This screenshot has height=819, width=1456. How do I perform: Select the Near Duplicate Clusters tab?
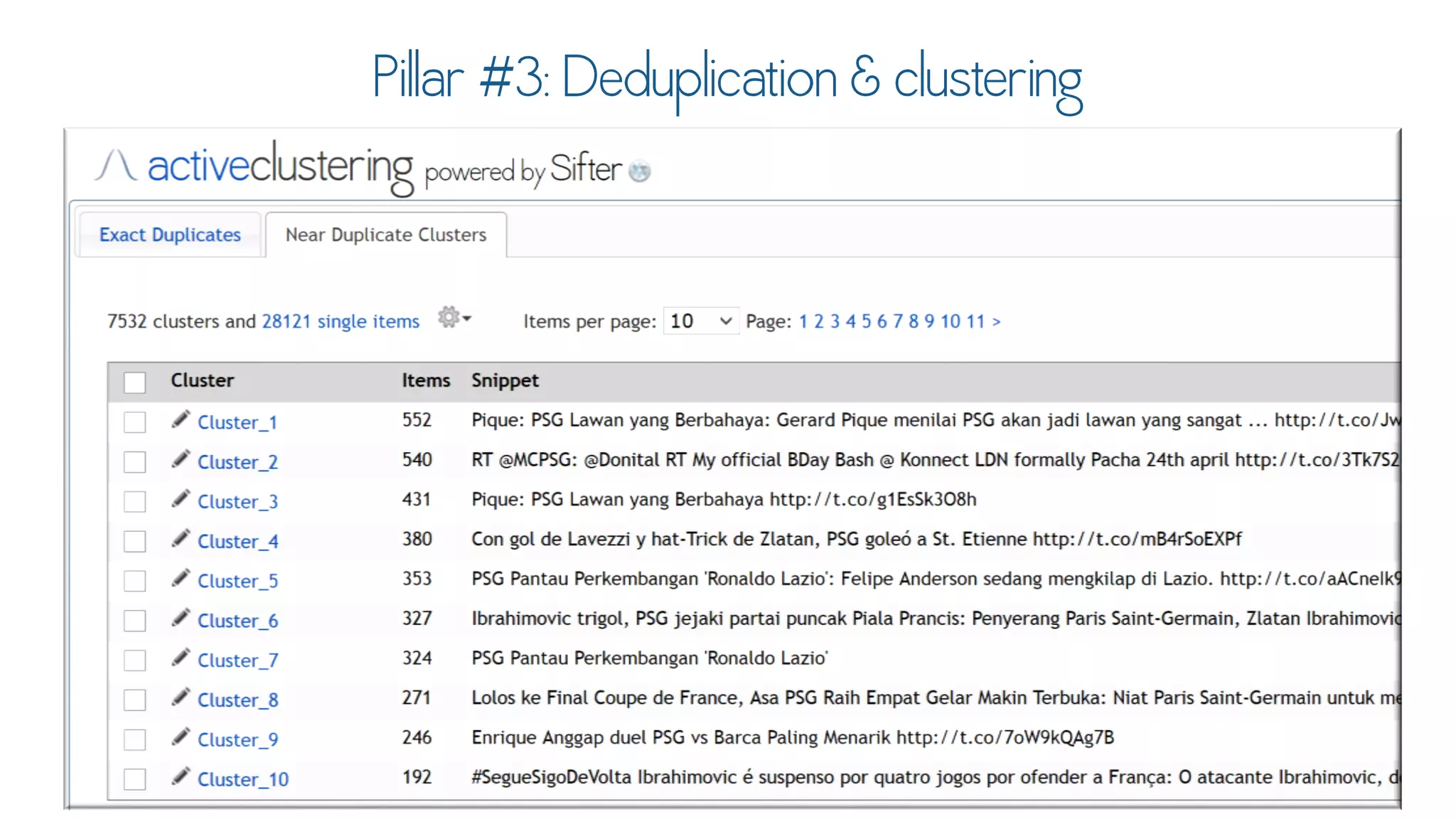(386, 235)
